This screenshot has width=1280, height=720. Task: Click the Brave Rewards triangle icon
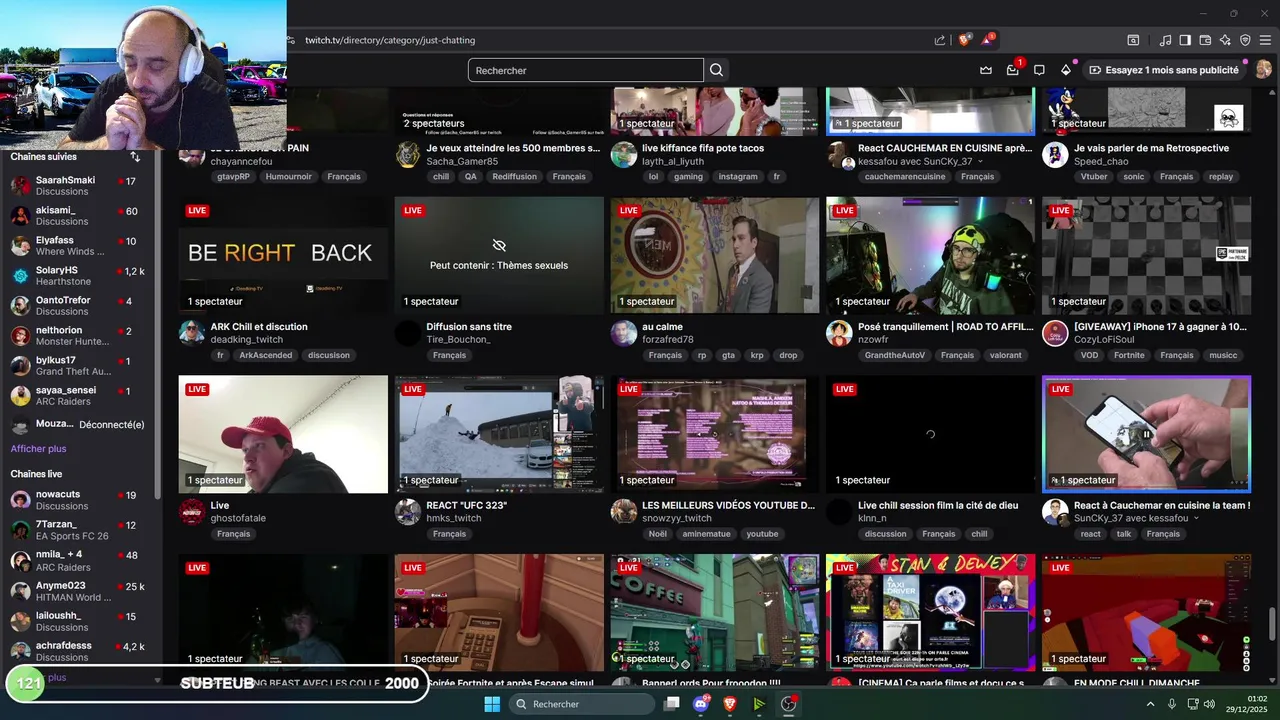[987, 40]
